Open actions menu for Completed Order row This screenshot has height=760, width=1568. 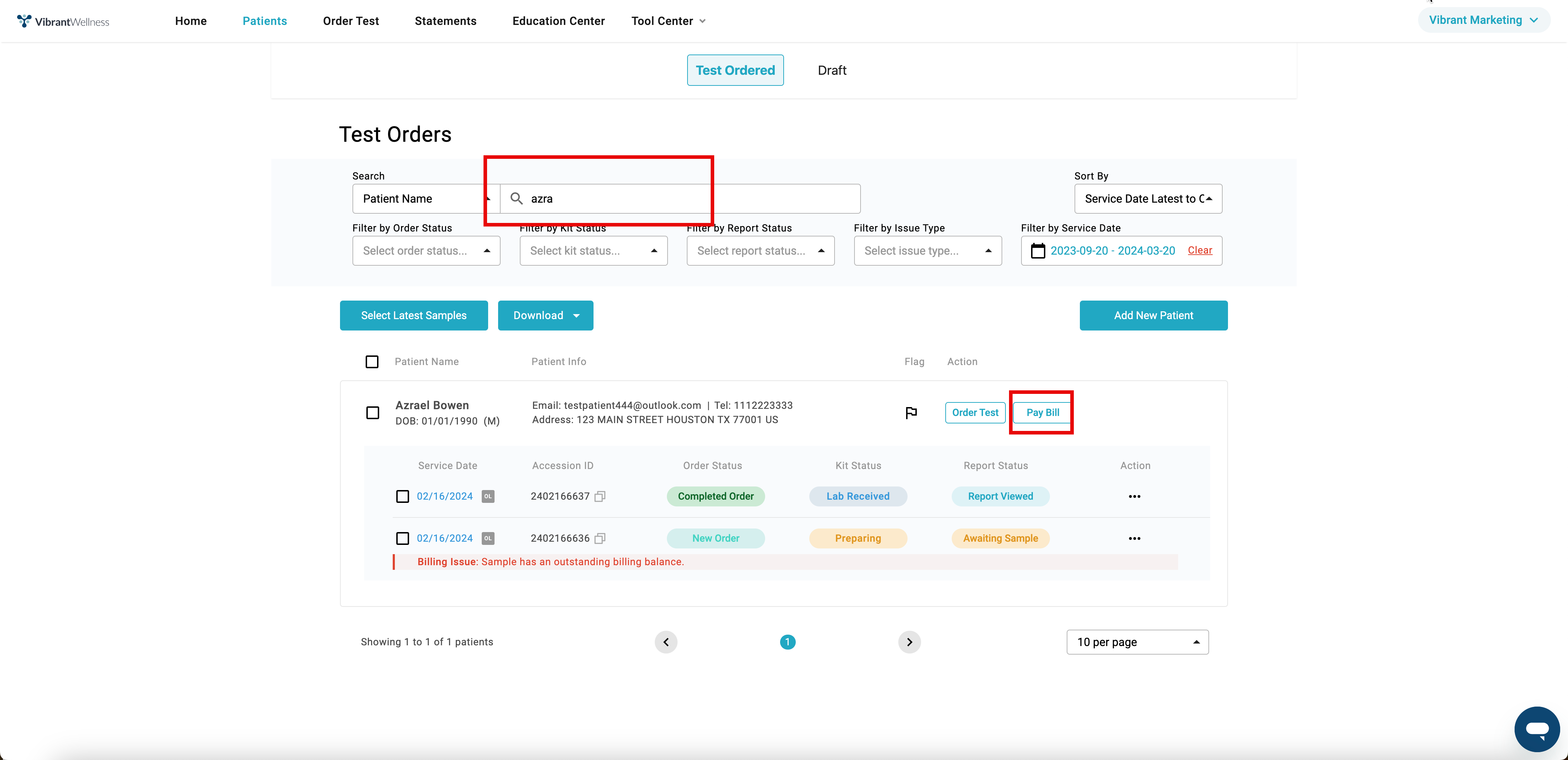point(1134,496)
